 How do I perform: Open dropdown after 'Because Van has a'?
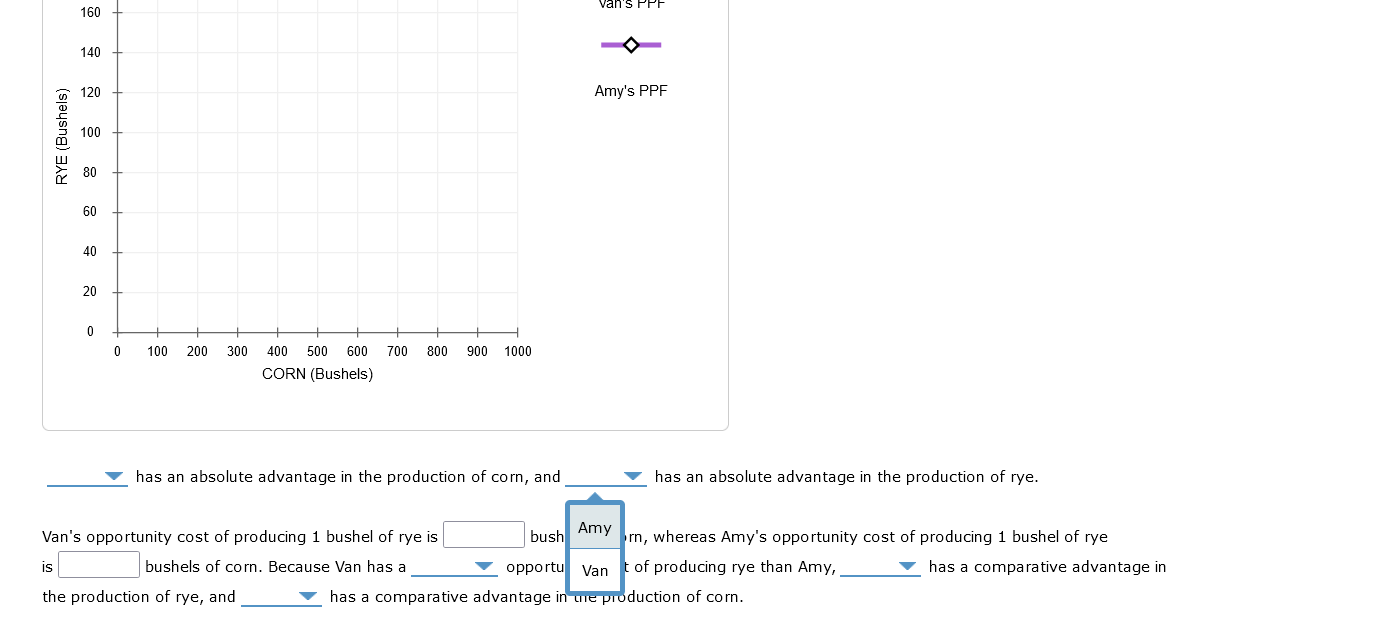[x=454, y=567]
